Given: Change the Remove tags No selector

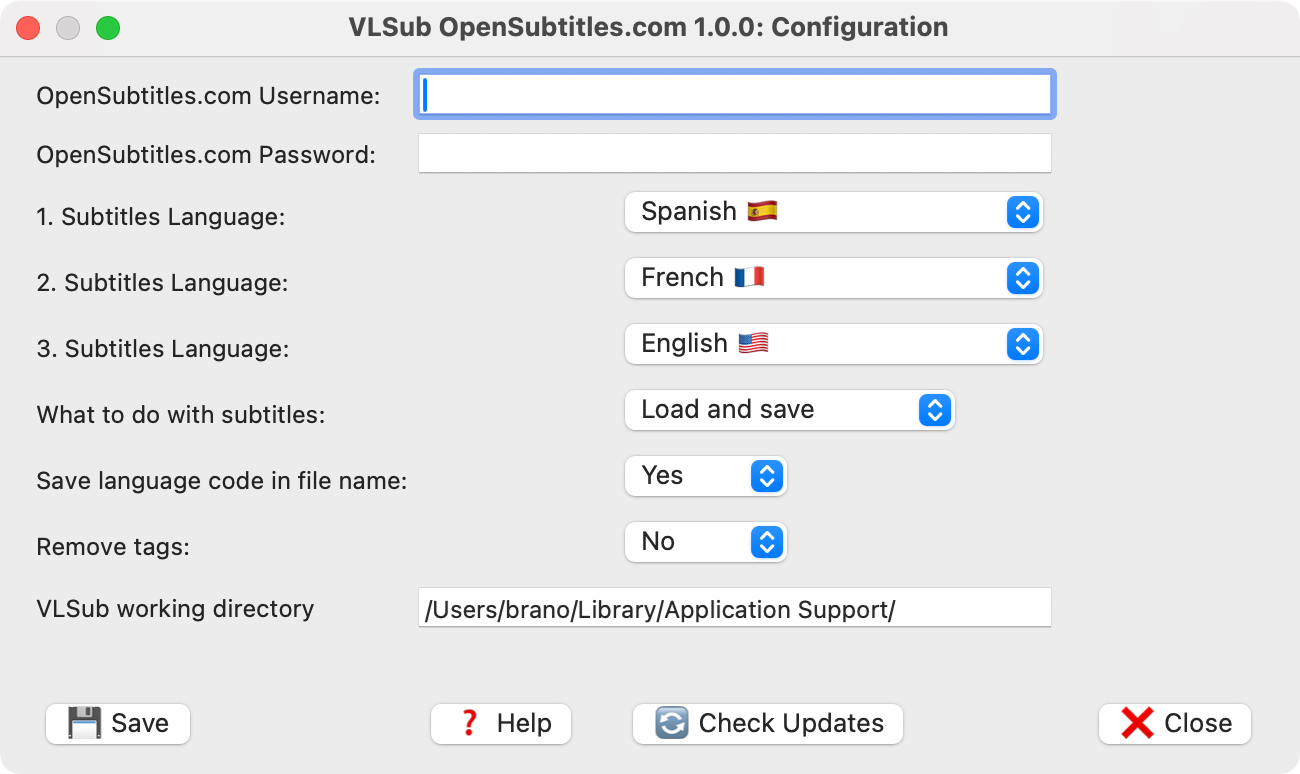Looking at the screenshot, I should 706,542.
